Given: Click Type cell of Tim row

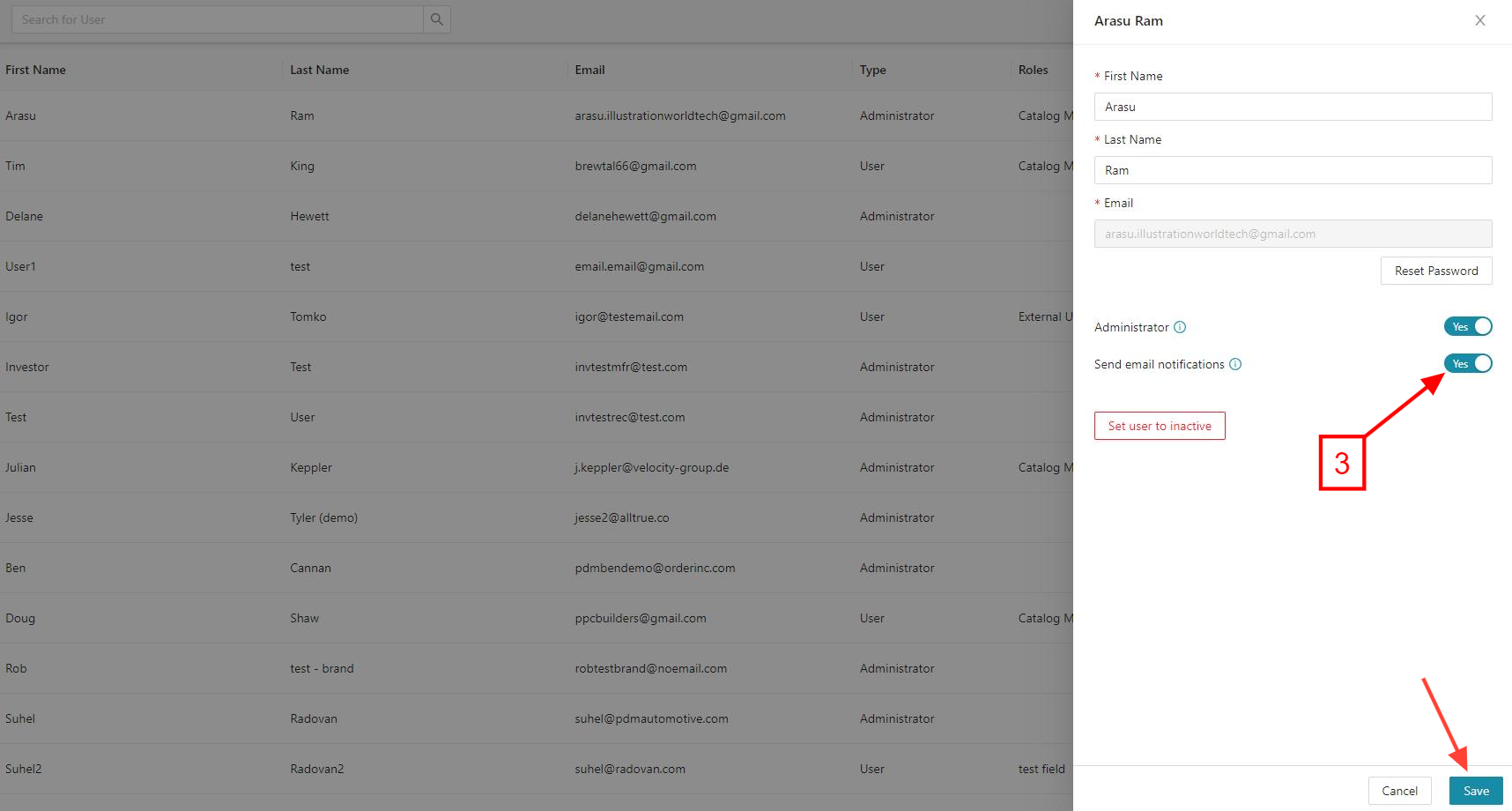Looking at the screenshot, I should coord(872,166).
